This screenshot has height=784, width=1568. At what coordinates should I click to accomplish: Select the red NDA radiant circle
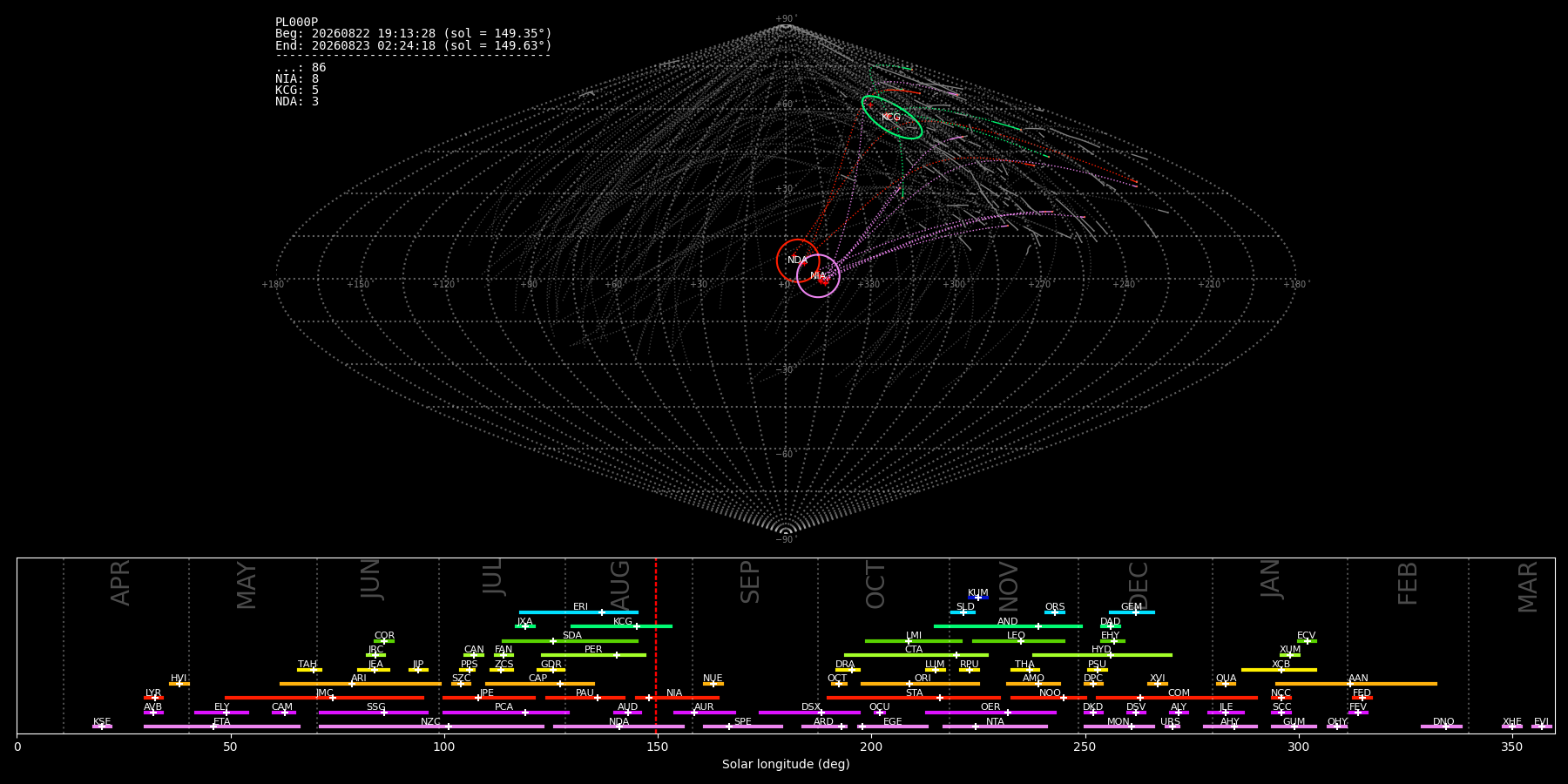[798, 260]
